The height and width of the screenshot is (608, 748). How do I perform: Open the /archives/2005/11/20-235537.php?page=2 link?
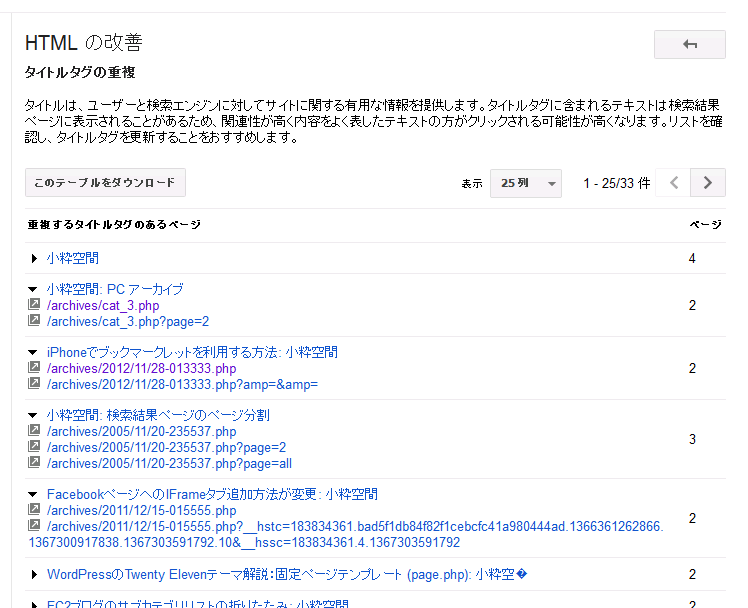(166, 447)
